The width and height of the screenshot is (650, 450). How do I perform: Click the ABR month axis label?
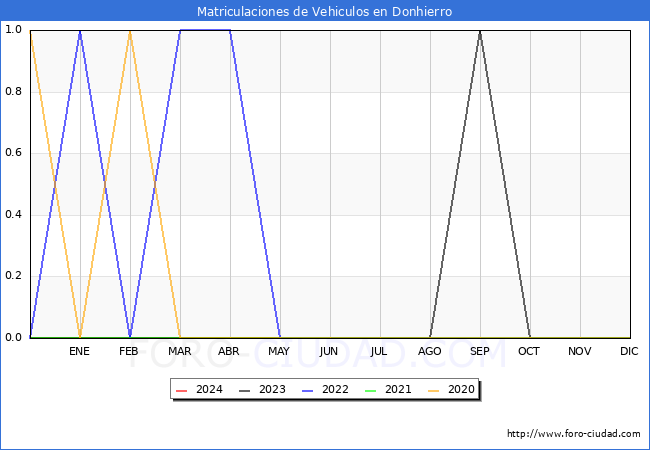228,351
